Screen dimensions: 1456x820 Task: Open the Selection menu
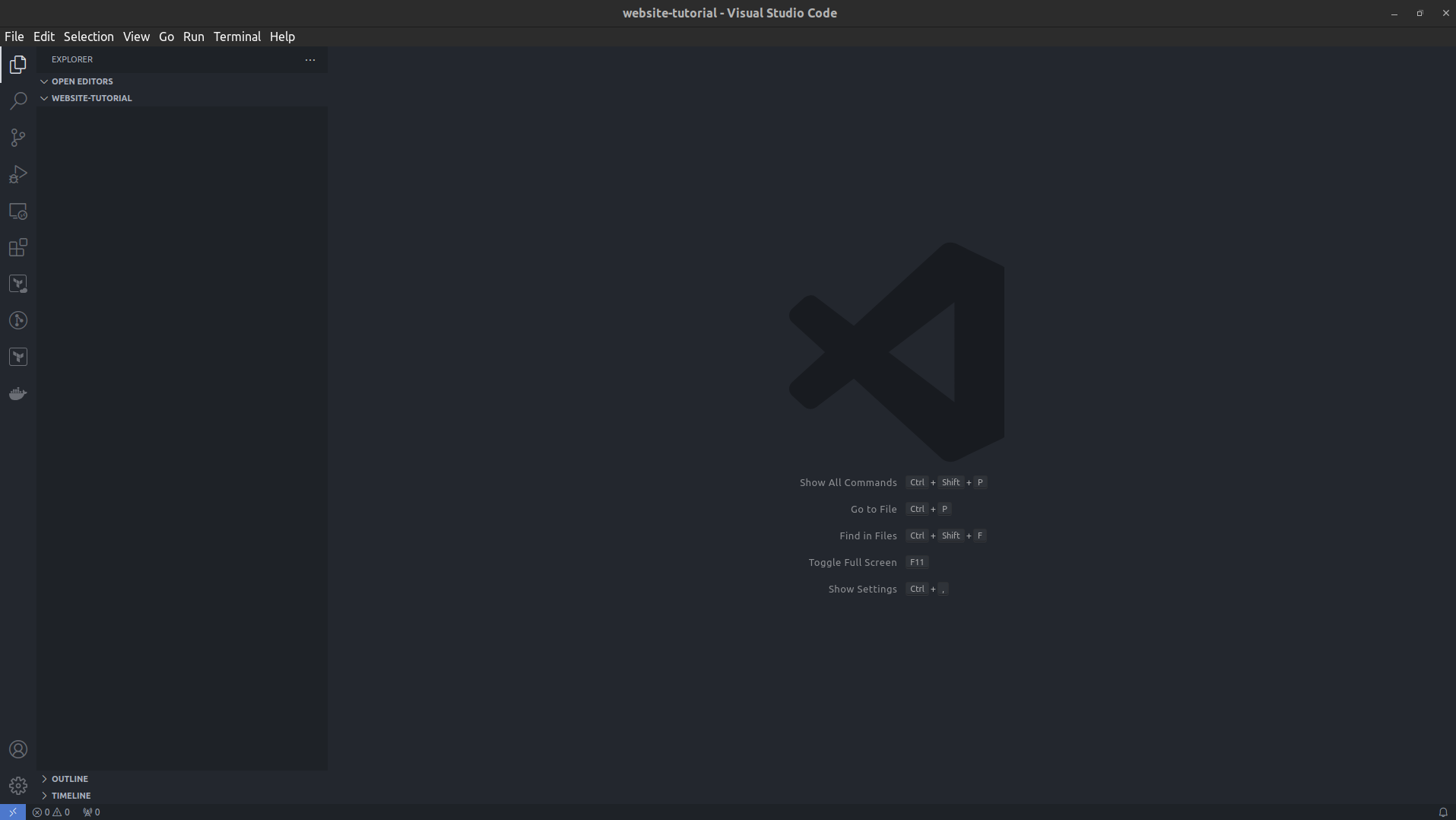88,37
